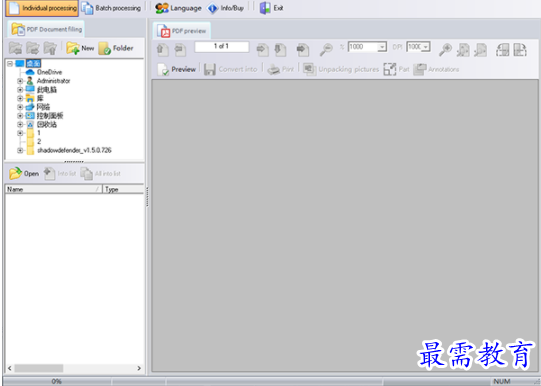Screen dimensions: 541x386
Task: Click the Open file button
Action: click(24, 174)
